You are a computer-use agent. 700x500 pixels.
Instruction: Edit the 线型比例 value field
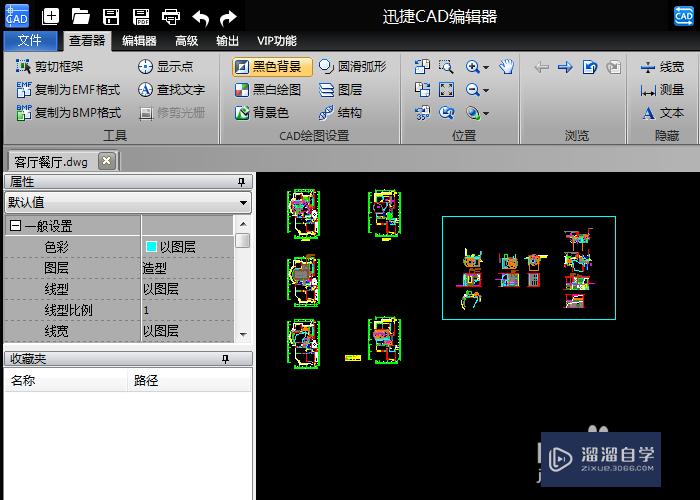[188, 310]
